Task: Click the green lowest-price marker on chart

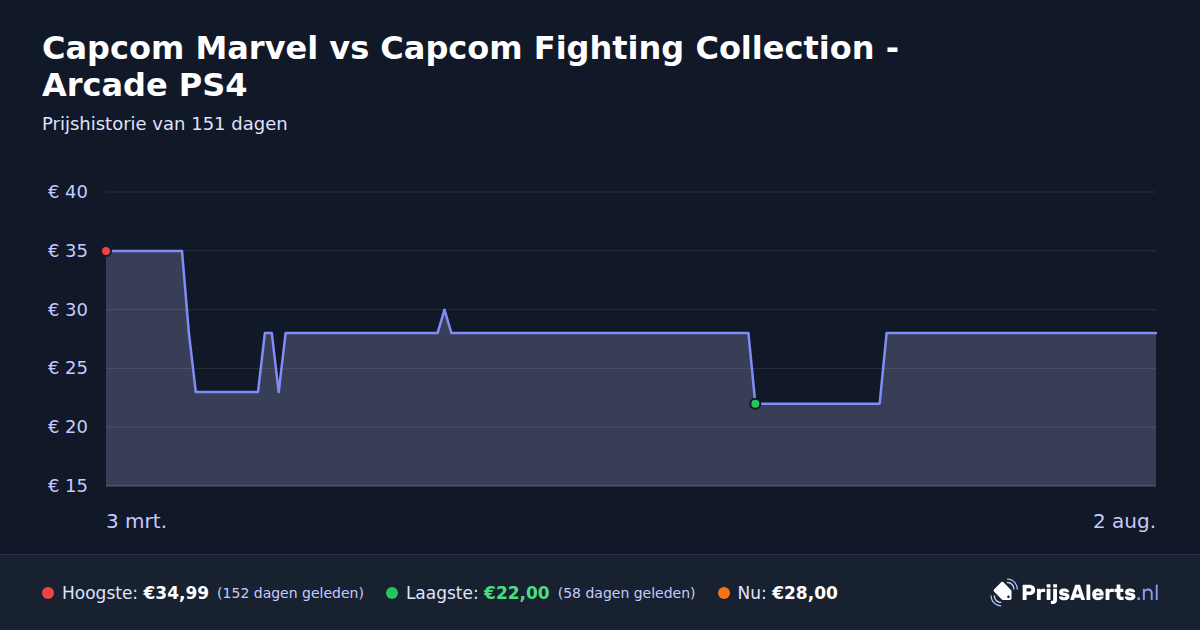Action: point(755,404)
